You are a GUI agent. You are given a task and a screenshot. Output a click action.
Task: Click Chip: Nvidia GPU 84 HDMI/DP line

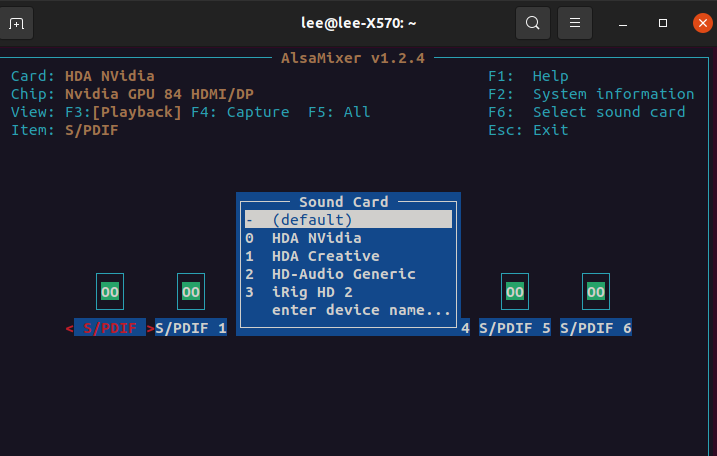click(132, 94)
